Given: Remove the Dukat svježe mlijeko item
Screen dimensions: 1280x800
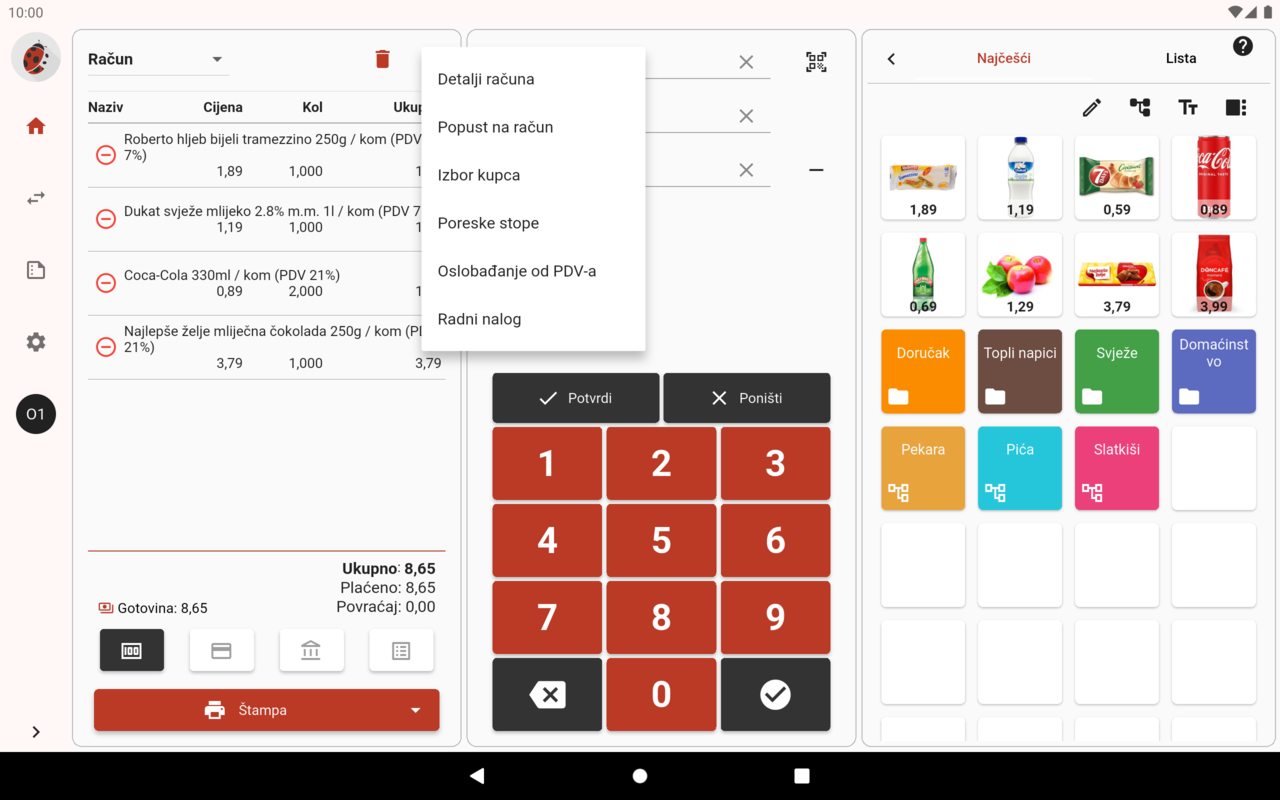Looking at the screenshot, I should click(105, 219).
